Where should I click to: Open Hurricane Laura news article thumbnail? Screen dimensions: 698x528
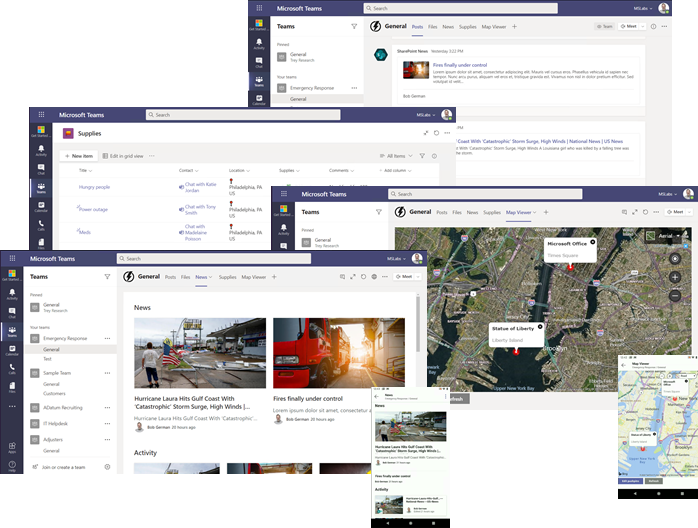200,353
